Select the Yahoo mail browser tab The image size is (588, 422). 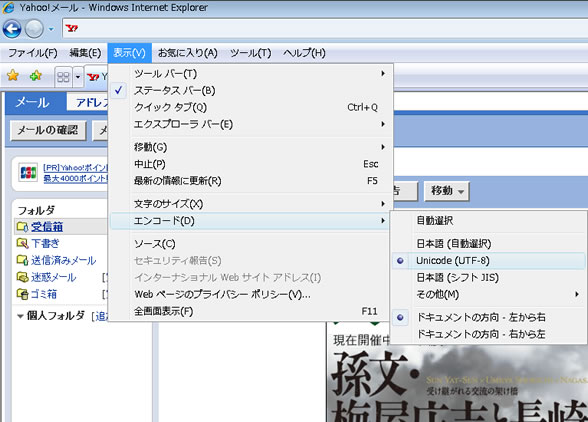tap(97, 77)
